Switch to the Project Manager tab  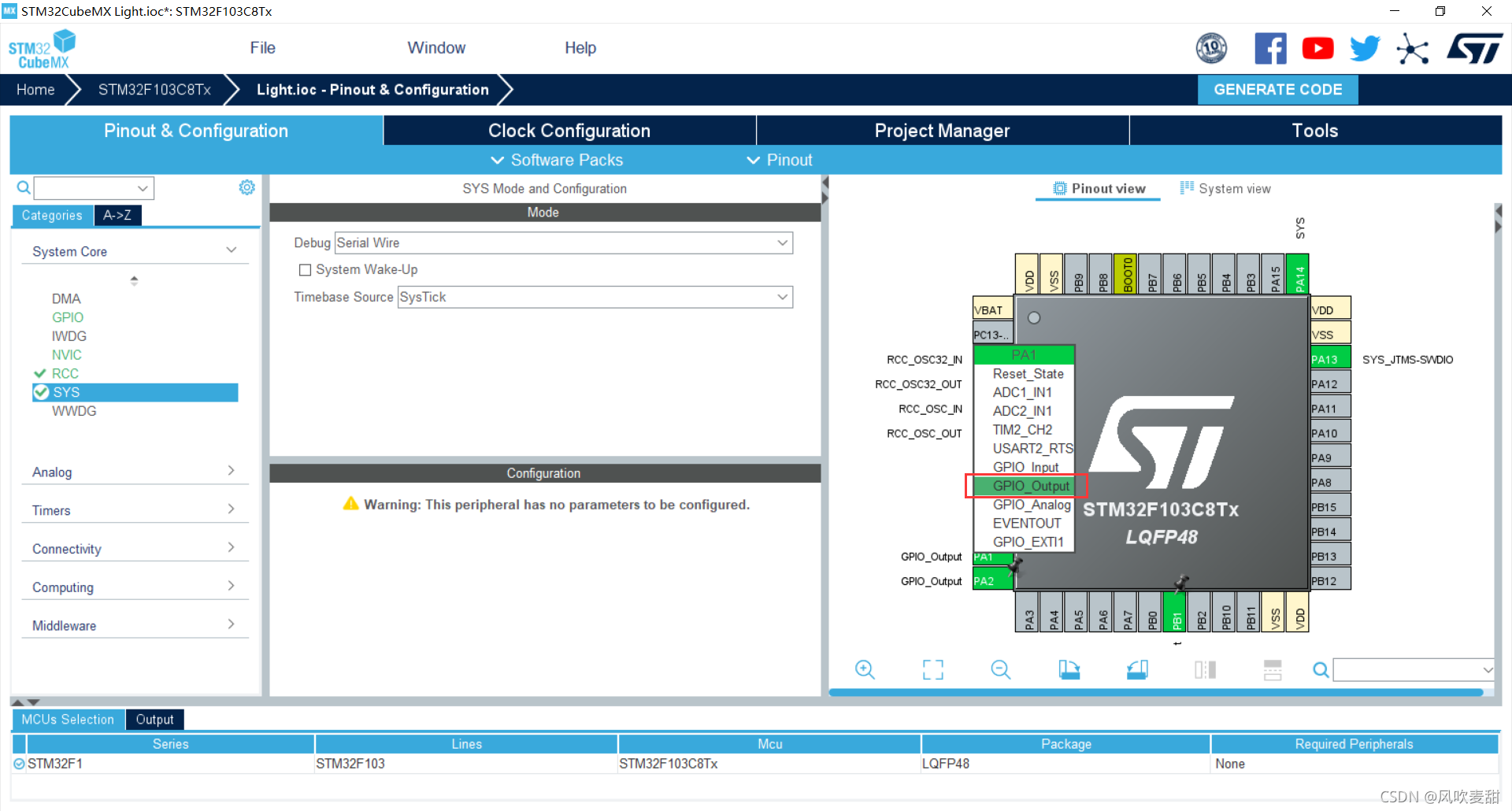pos(942,131)
